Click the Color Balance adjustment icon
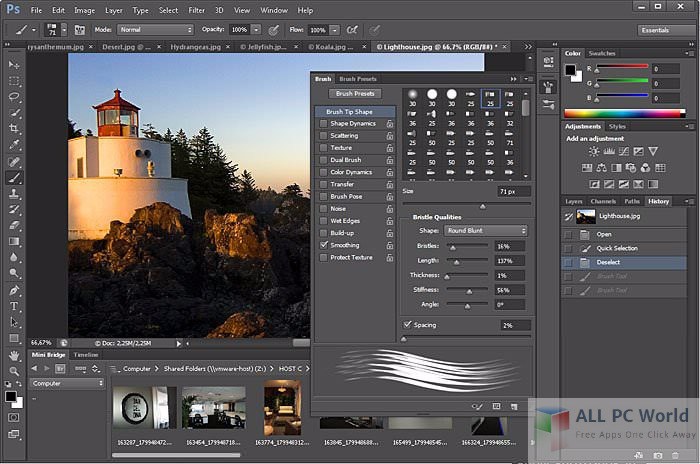Screen dimensions: 700x464 [601, 168]
